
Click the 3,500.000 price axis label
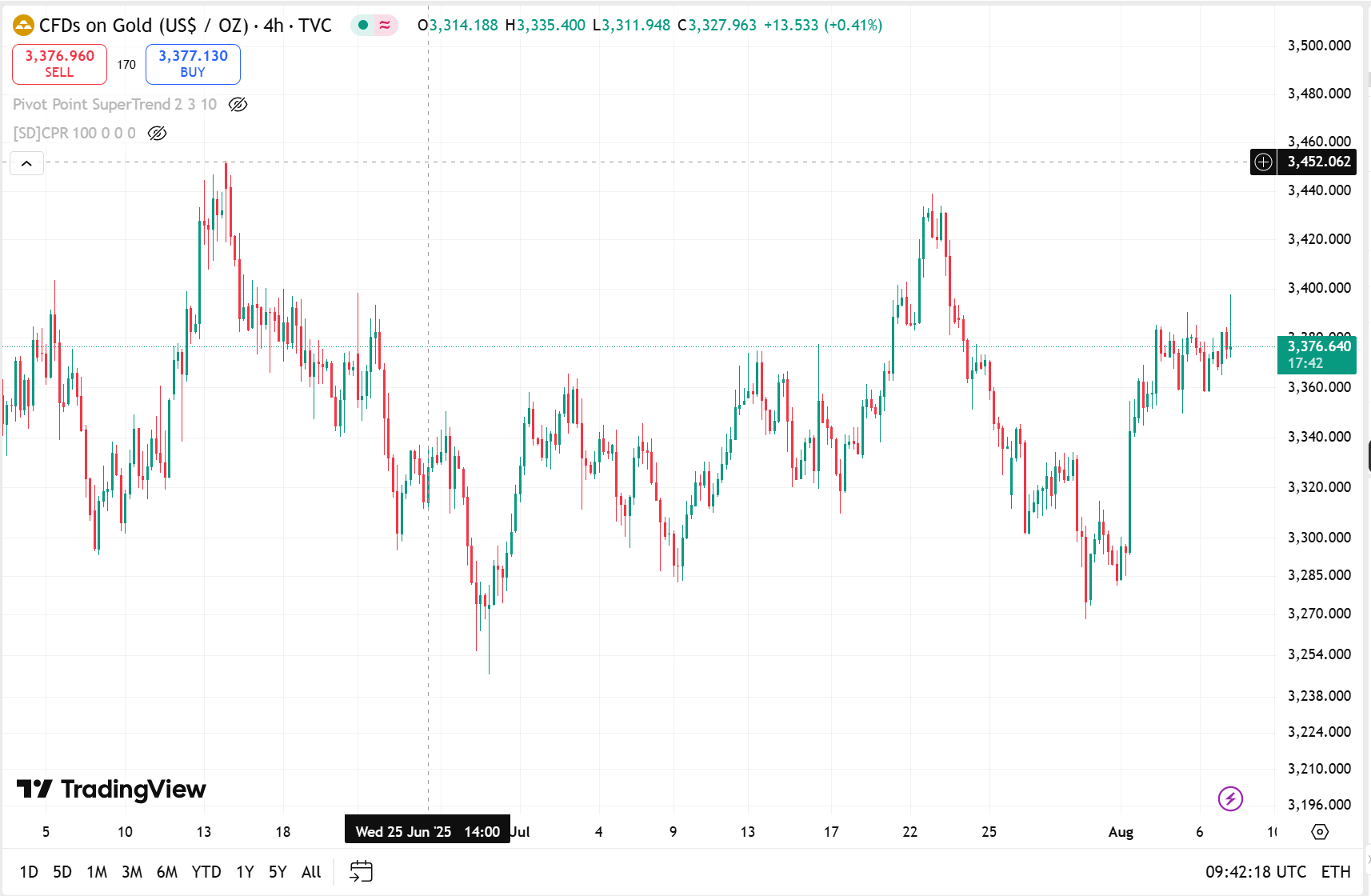pos(1319,46)
